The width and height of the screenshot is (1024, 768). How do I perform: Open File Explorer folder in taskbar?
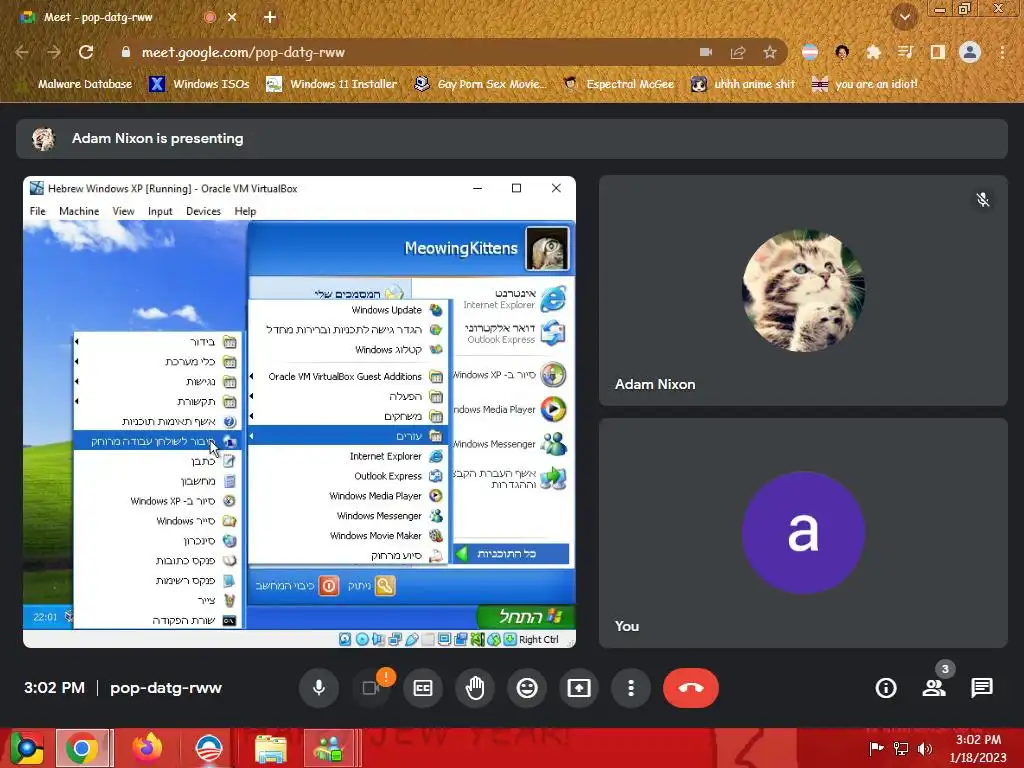(270, 748)
